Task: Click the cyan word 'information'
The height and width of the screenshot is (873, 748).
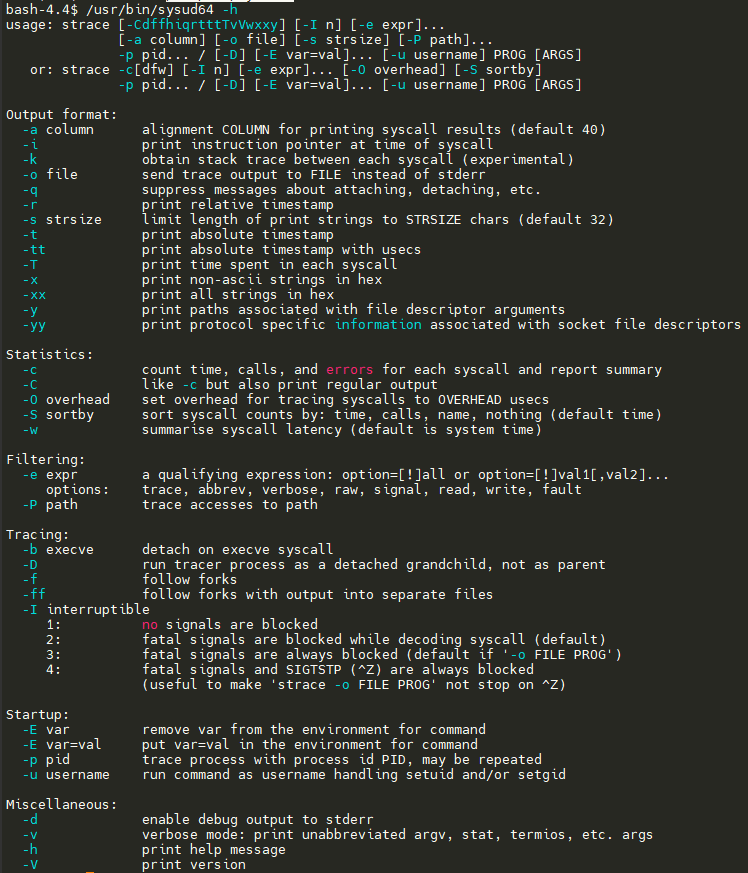Action: point(378,325)
